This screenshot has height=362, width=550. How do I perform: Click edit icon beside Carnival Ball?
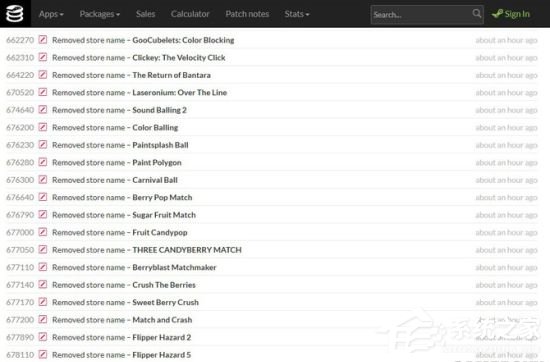(x=43, y=180)
